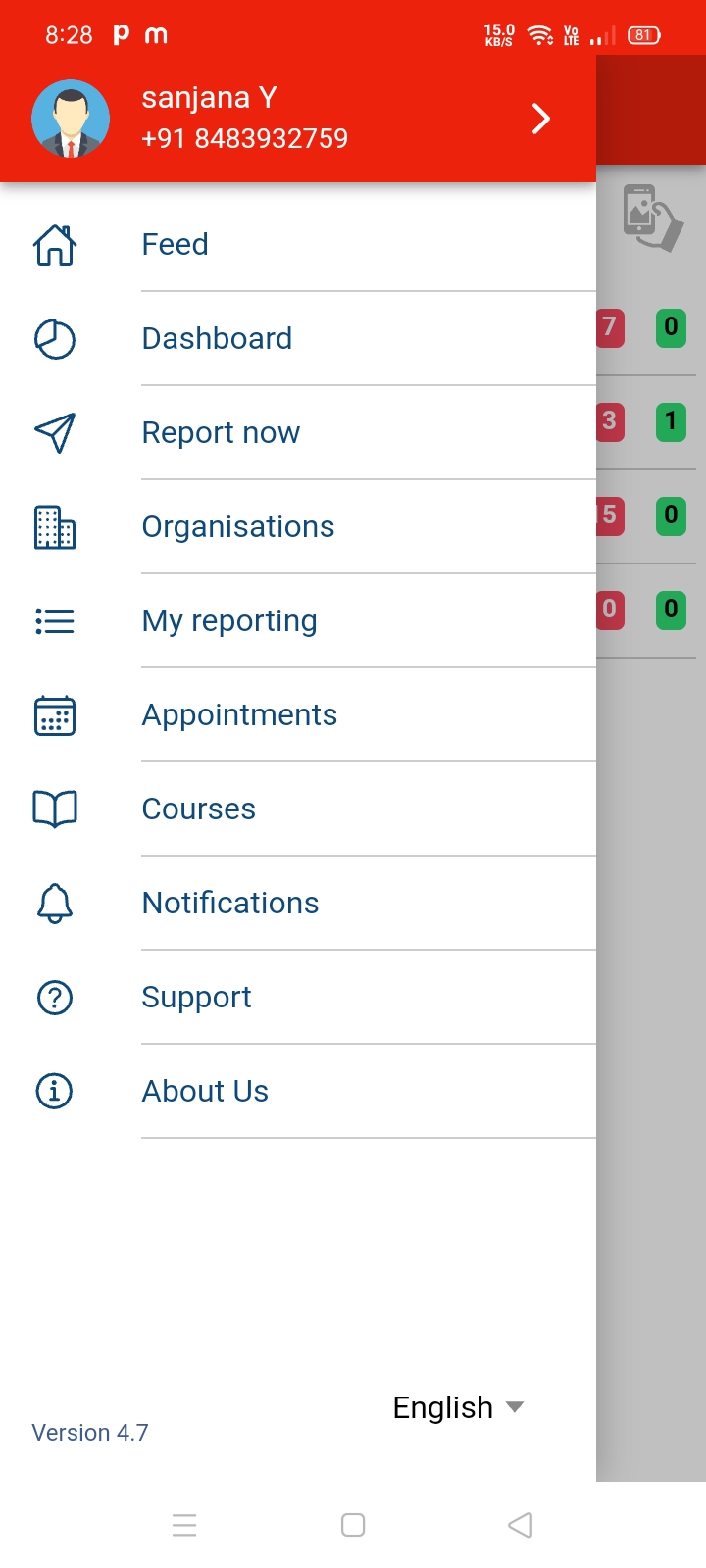Tap the photo capture icon behind drawer
Screen dimensions: 706x1568
tap(651, 218)
